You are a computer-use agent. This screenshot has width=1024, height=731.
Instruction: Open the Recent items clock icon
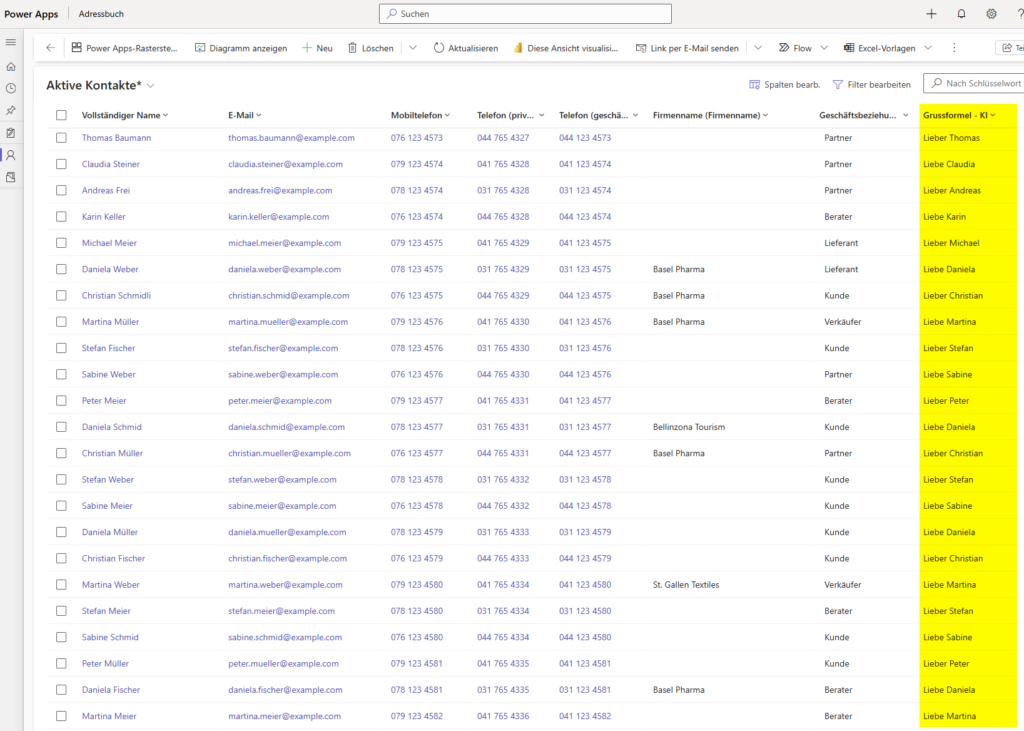11,88
